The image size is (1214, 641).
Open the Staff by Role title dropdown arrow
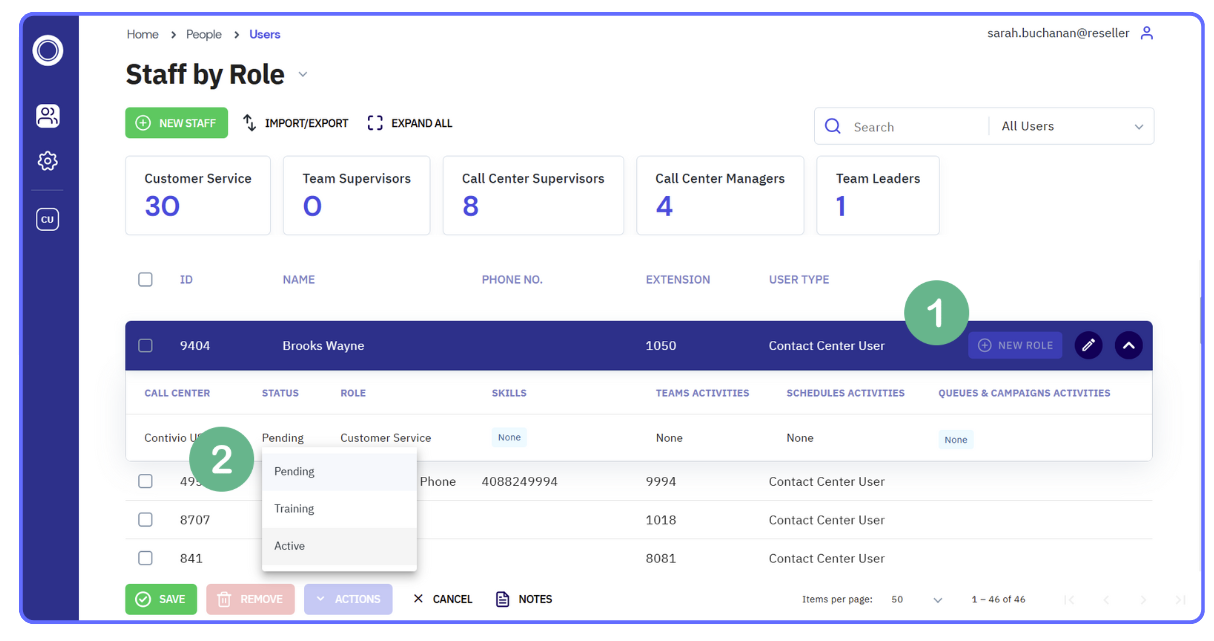point(302,74)
